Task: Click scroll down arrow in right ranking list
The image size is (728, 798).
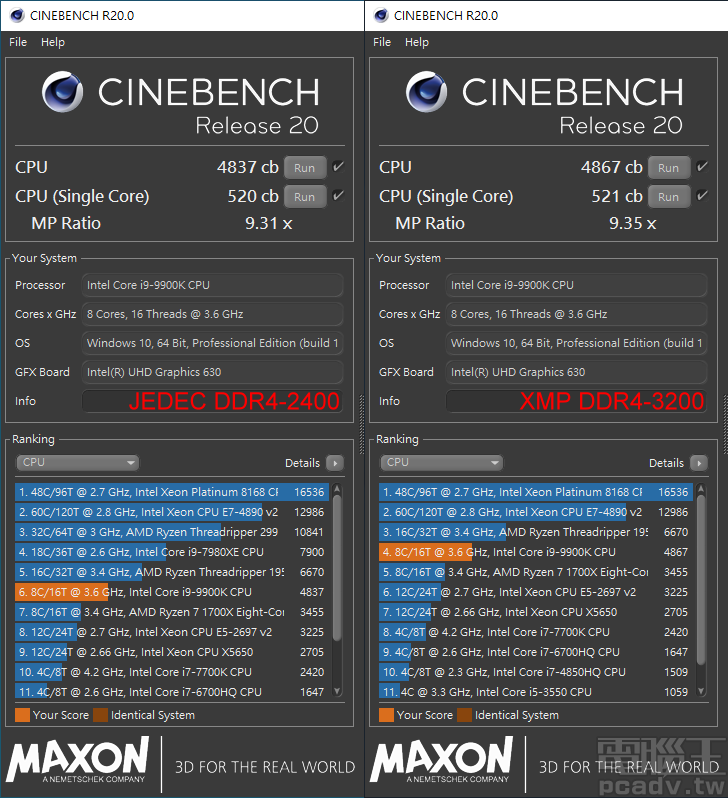Action: pyautogui.click(x=701, y=691)
